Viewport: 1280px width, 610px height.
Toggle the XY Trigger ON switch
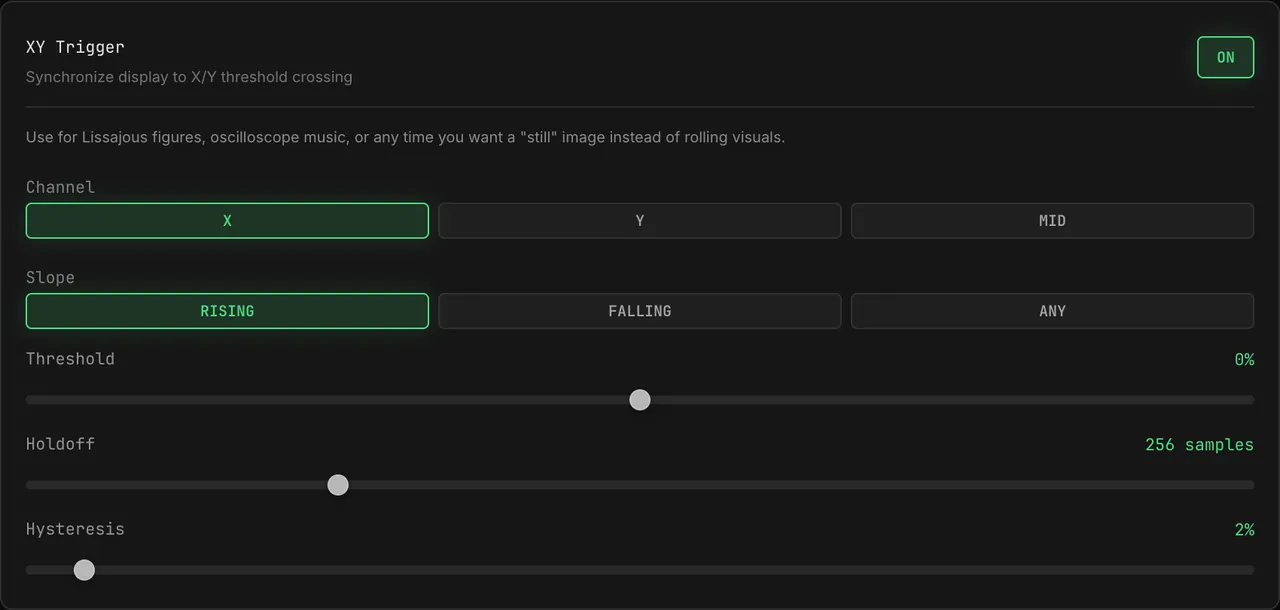click(x=1225, y=57)
